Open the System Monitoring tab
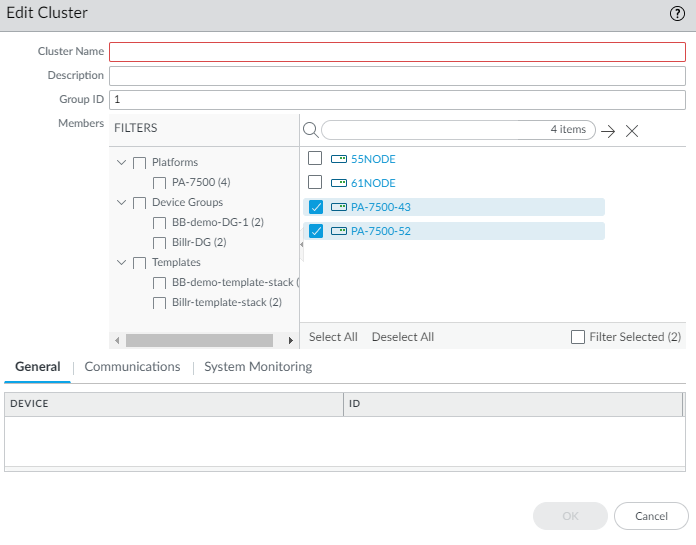This screenshot has height=545, width=696. click(258, 367)
